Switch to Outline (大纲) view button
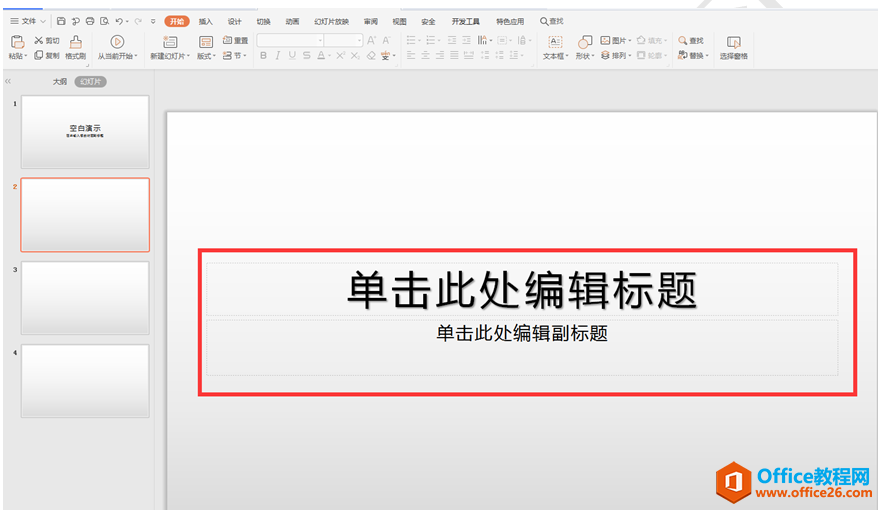Screen dimensions: 879x510 click(60, 82)
